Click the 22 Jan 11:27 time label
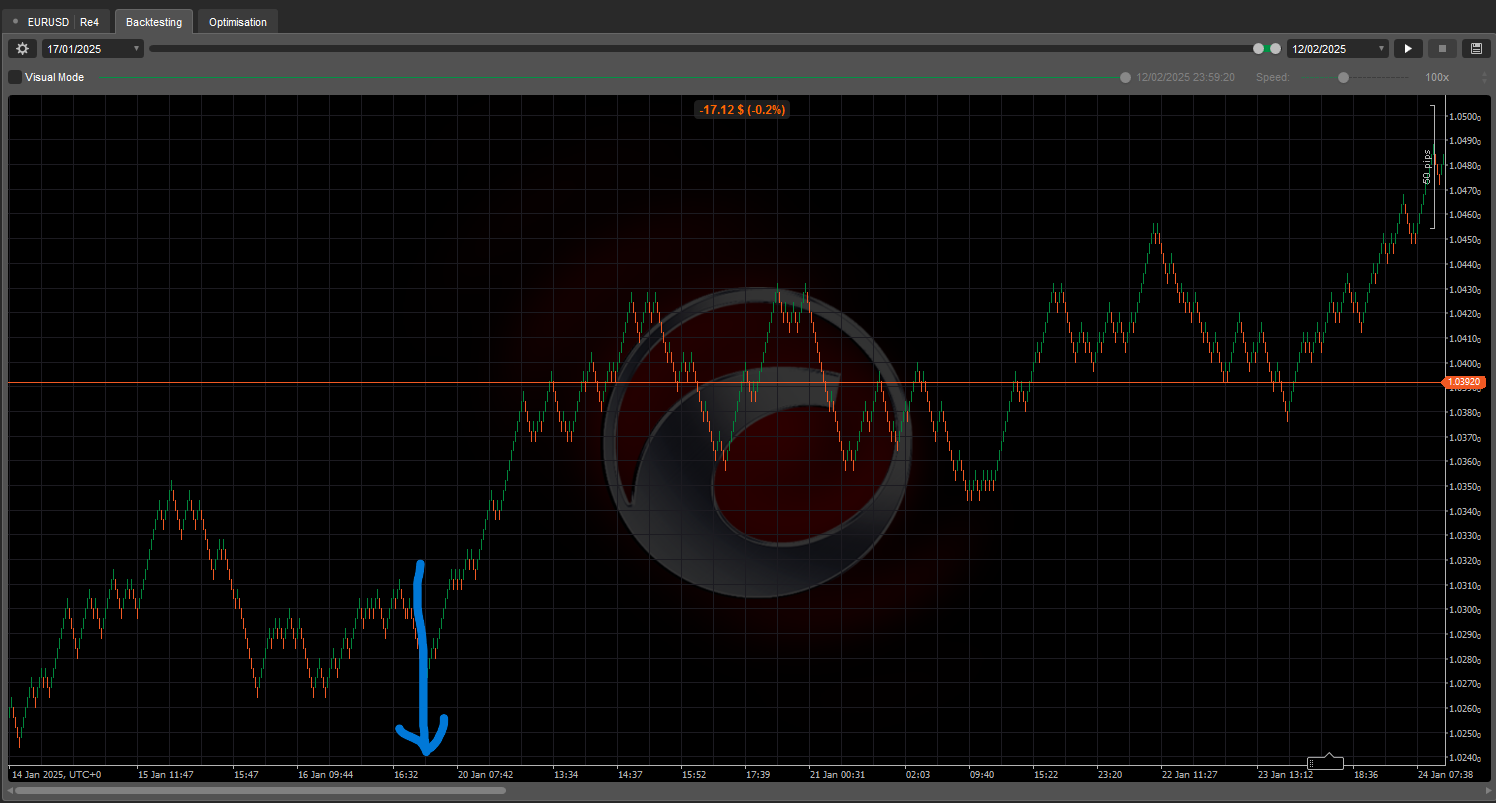This screenshot has width=1496, height=803. pyautogui.click(x=1189, y=774)
